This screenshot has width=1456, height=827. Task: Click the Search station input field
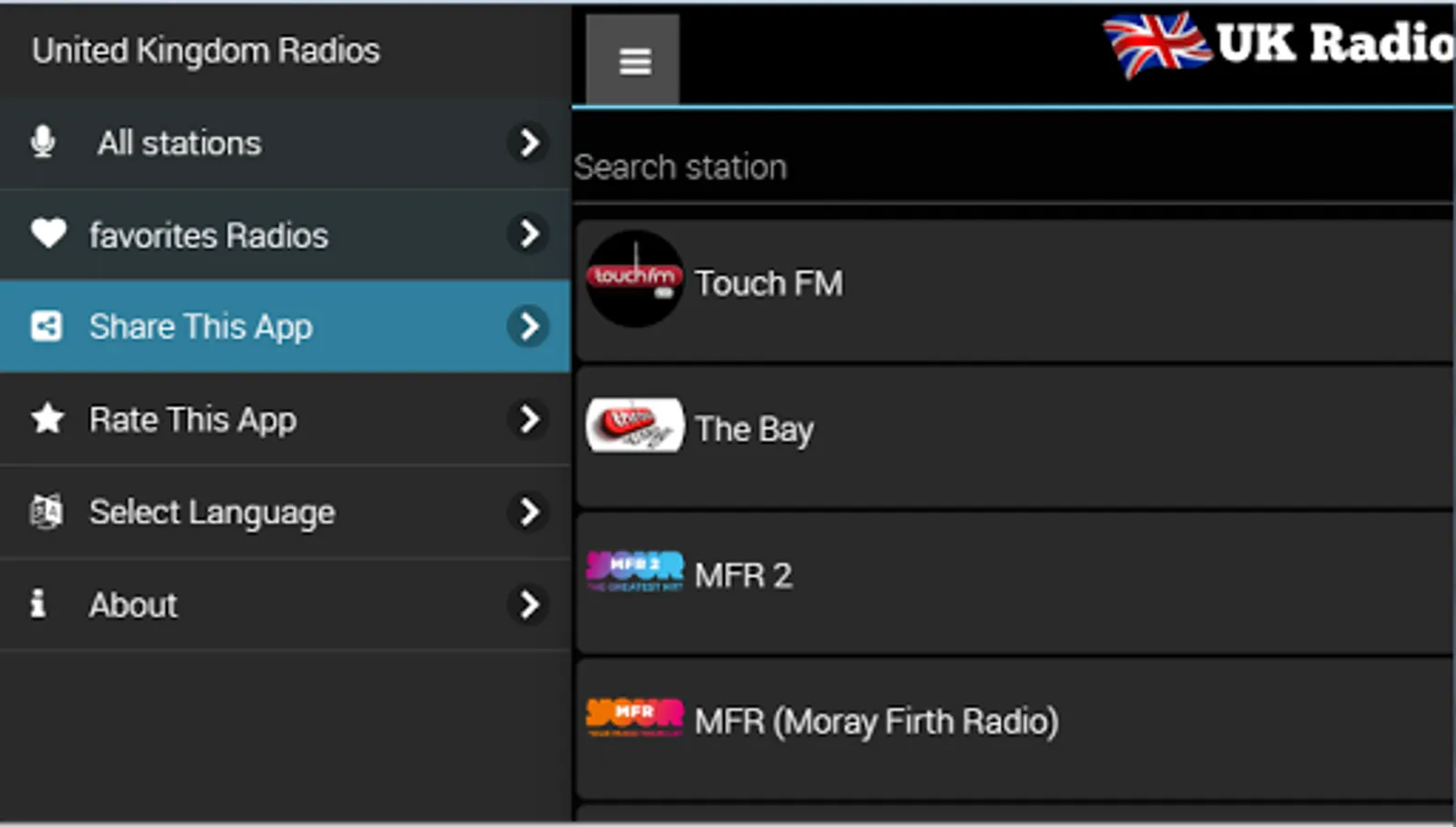(1013, 167)
